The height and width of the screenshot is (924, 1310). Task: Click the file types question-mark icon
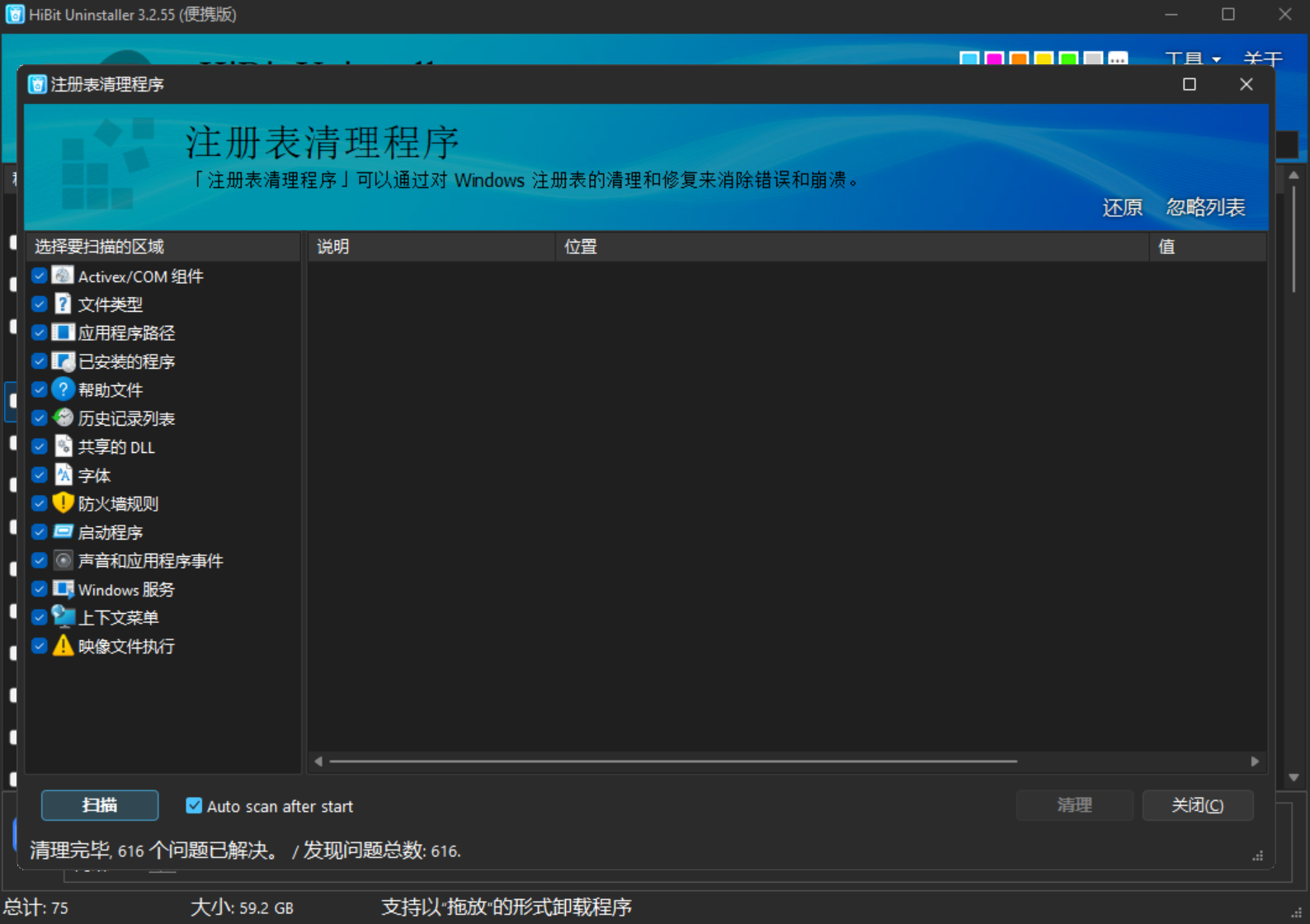tap(63, 304)
